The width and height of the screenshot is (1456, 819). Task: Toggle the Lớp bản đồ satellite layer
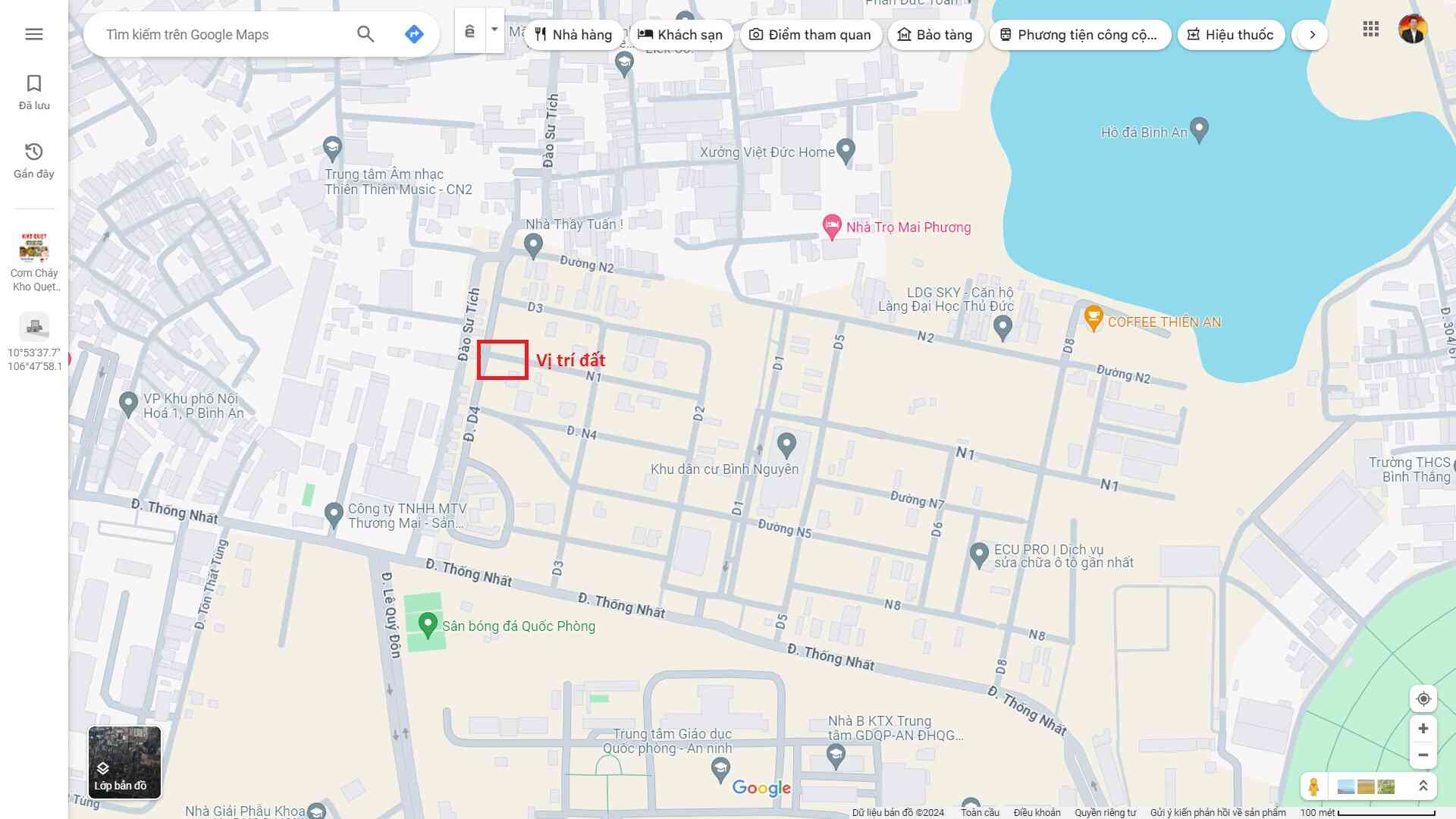[x=124, y=762]
